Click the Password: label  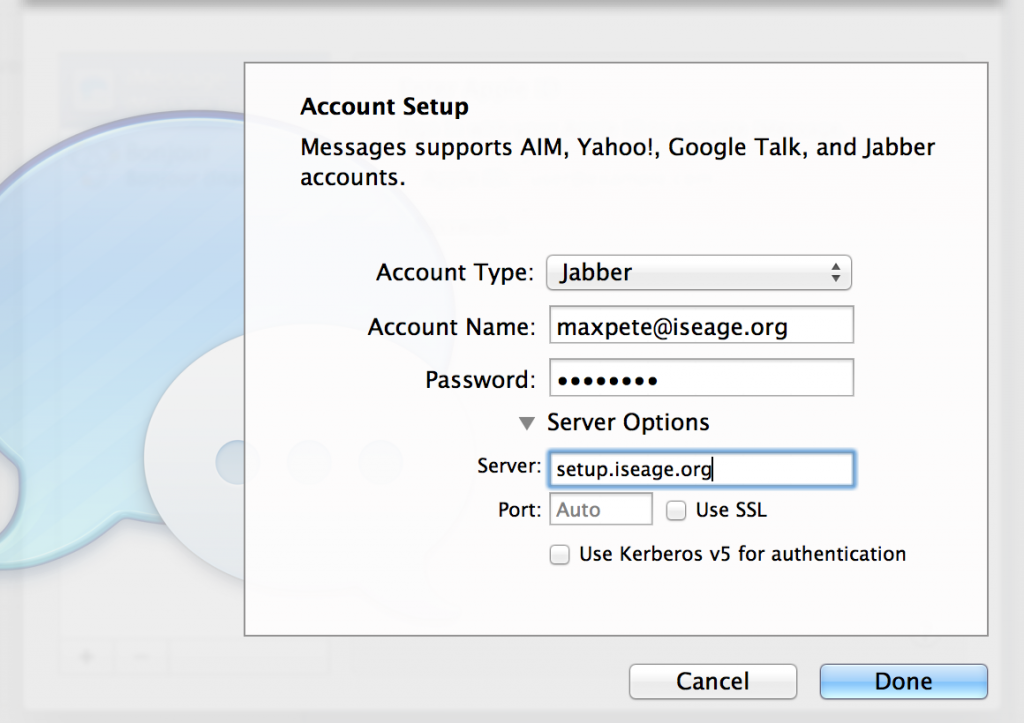pos(480,379)
